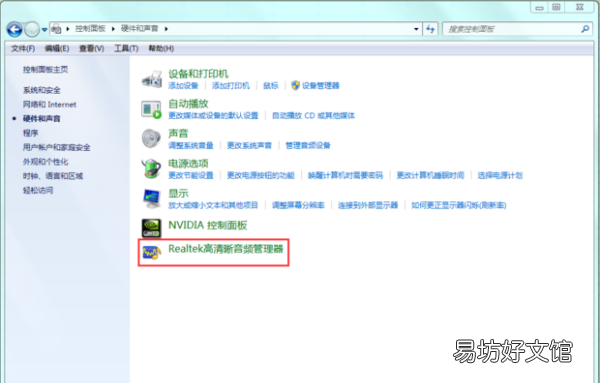The width and height of the screenshot is (600, 383).
Task: Open 时钟、语言和区域 category
Action: pos(53,176)
